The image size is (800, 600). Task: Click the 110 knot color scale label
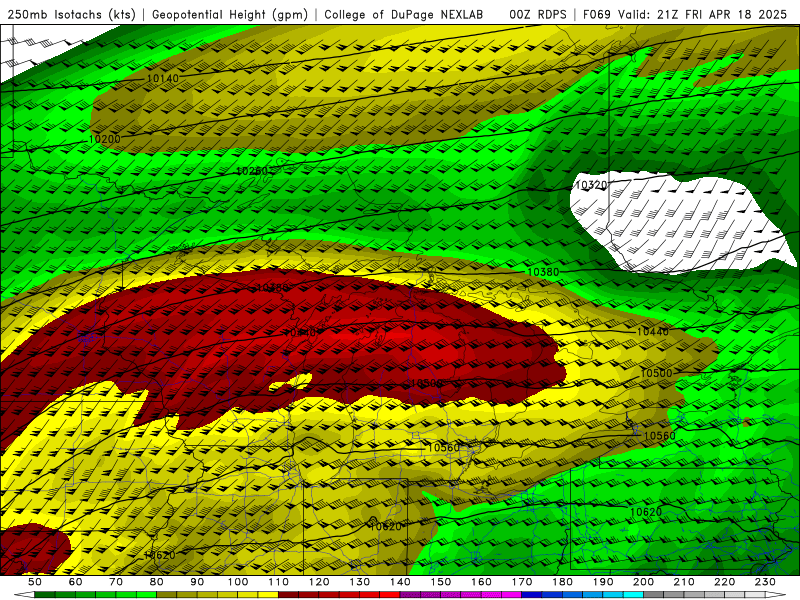[279, 582]
